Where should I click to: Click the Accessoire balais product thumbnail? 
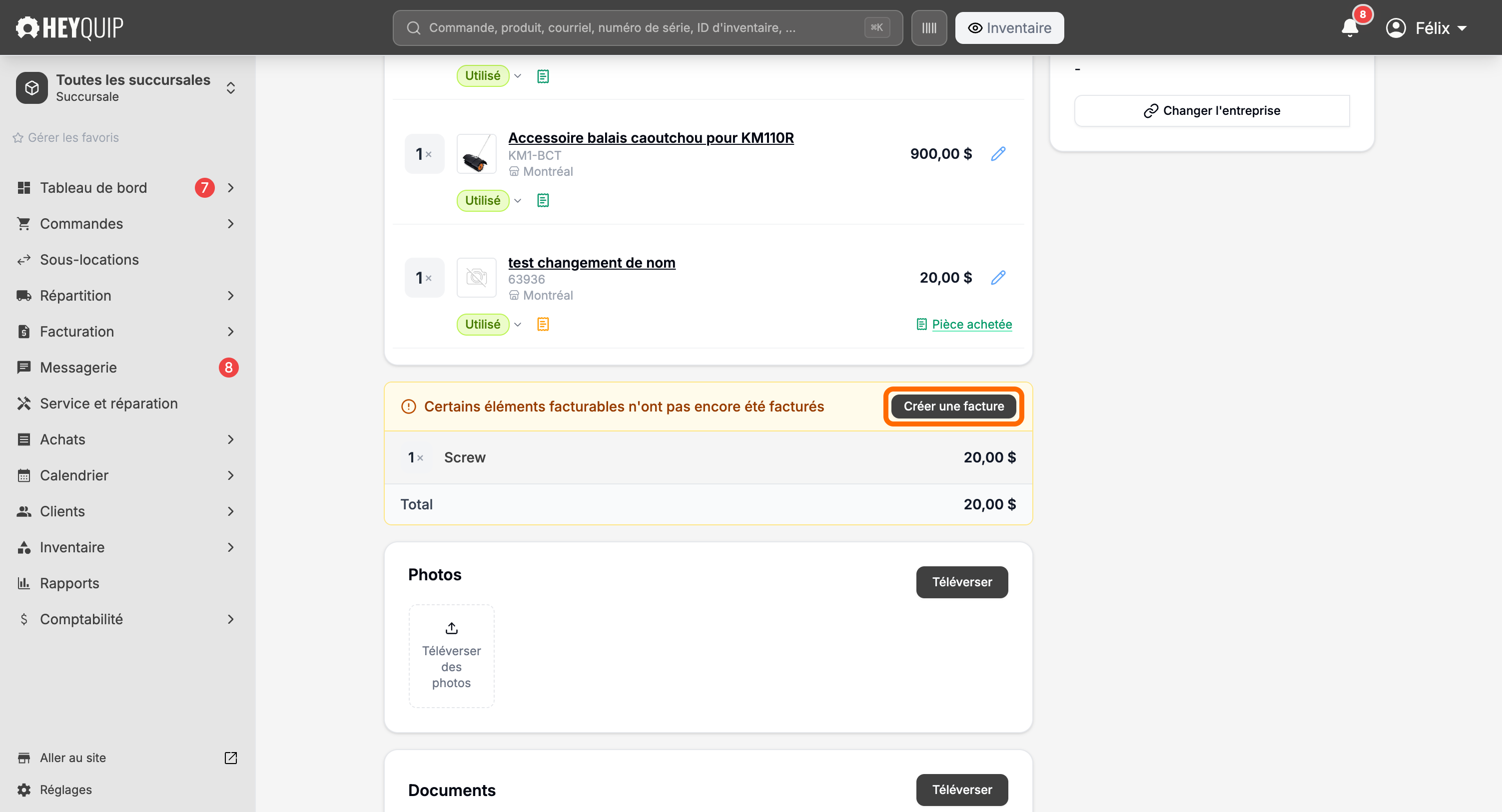[476, 154]
